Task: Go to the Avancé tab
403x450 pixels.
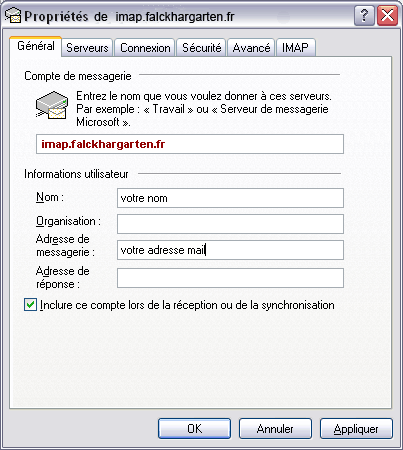Action: 251,48
